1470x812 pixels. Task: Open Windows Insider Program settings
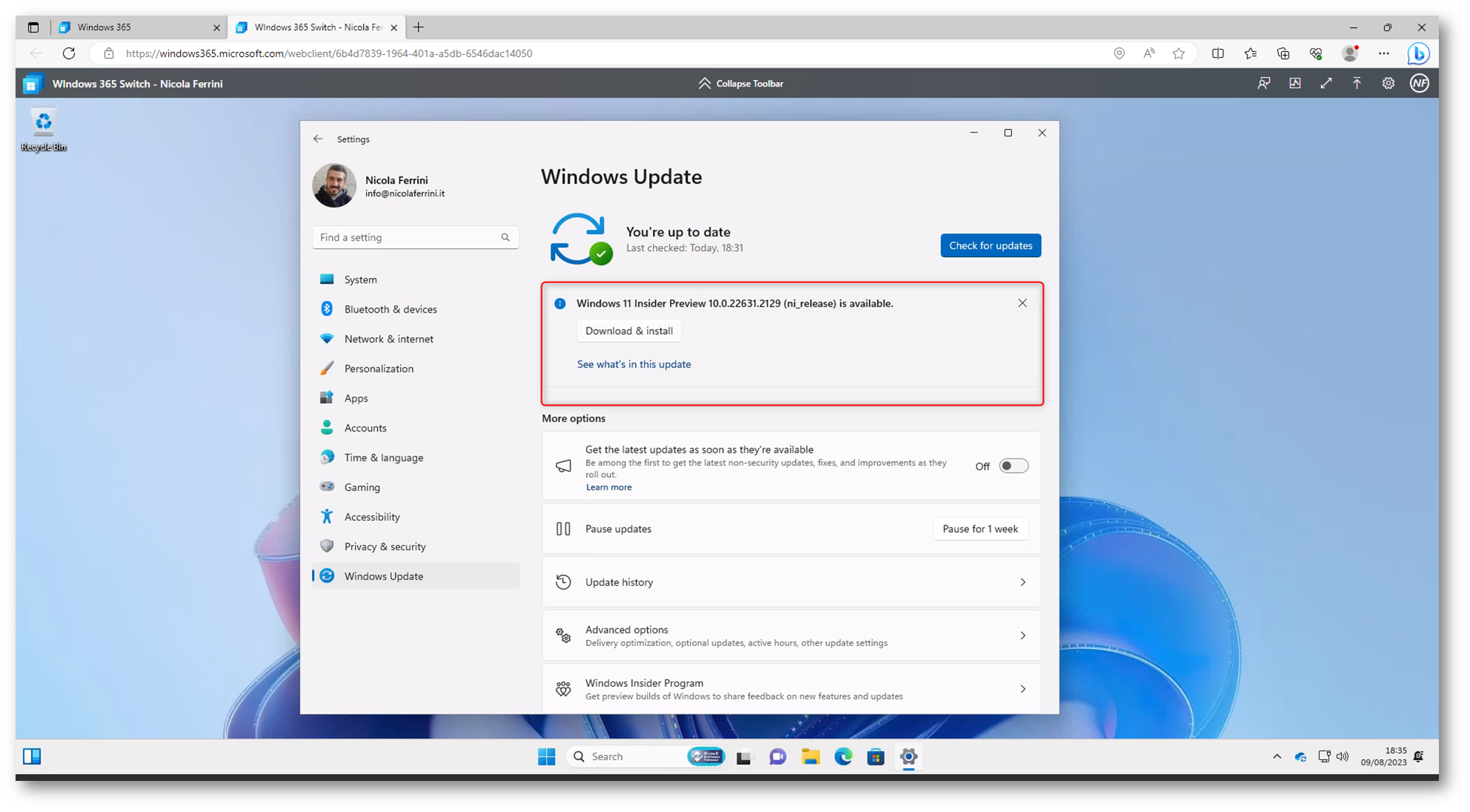point(791,689)
